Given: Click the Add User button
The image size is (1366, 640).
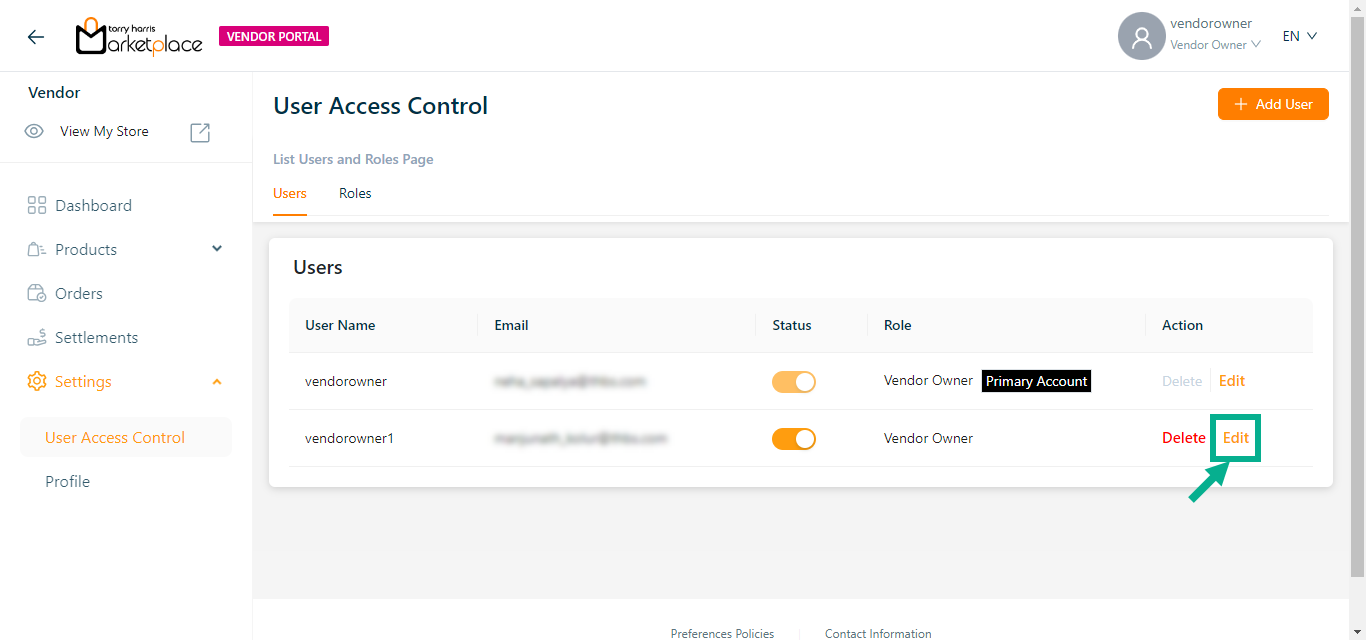Looking at the screenshot, I should 1272,104.
